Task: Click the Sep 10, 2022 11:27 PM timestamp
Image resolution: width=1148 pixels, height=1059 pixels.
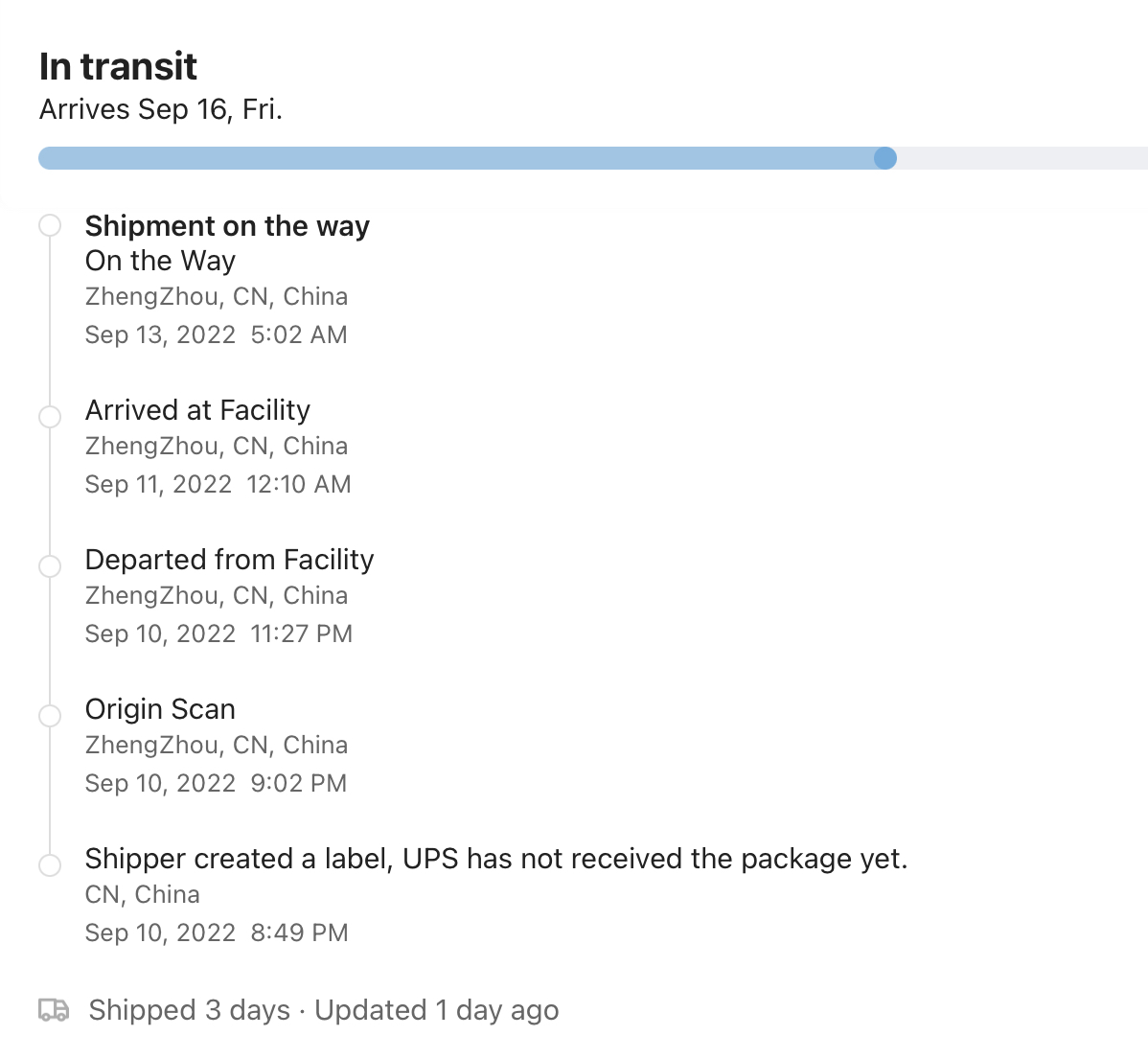Action: pos(218,633)
